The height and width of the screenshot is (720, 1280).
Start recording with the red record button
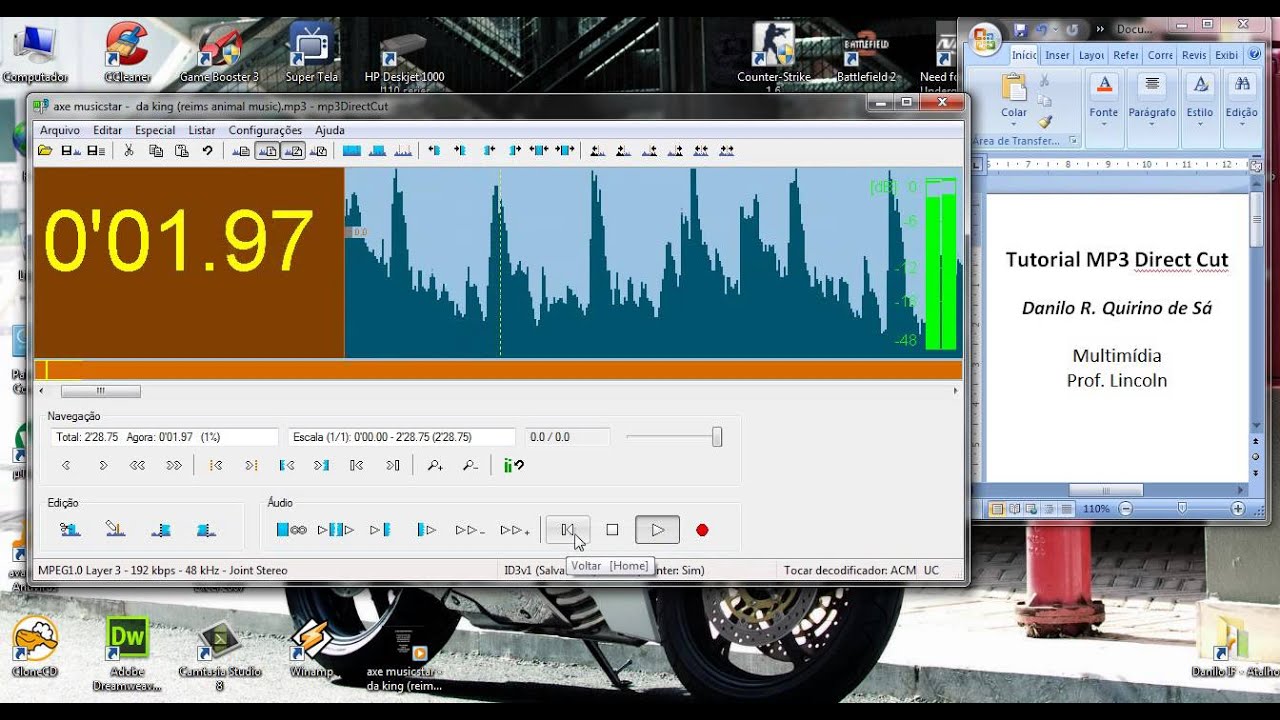coord(702,530)
